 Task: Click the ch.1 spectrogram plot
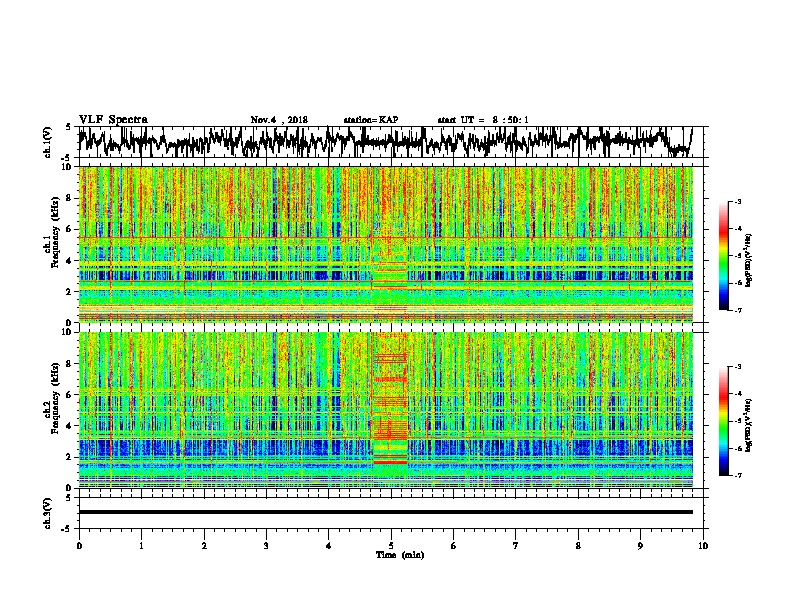(386, 244)
